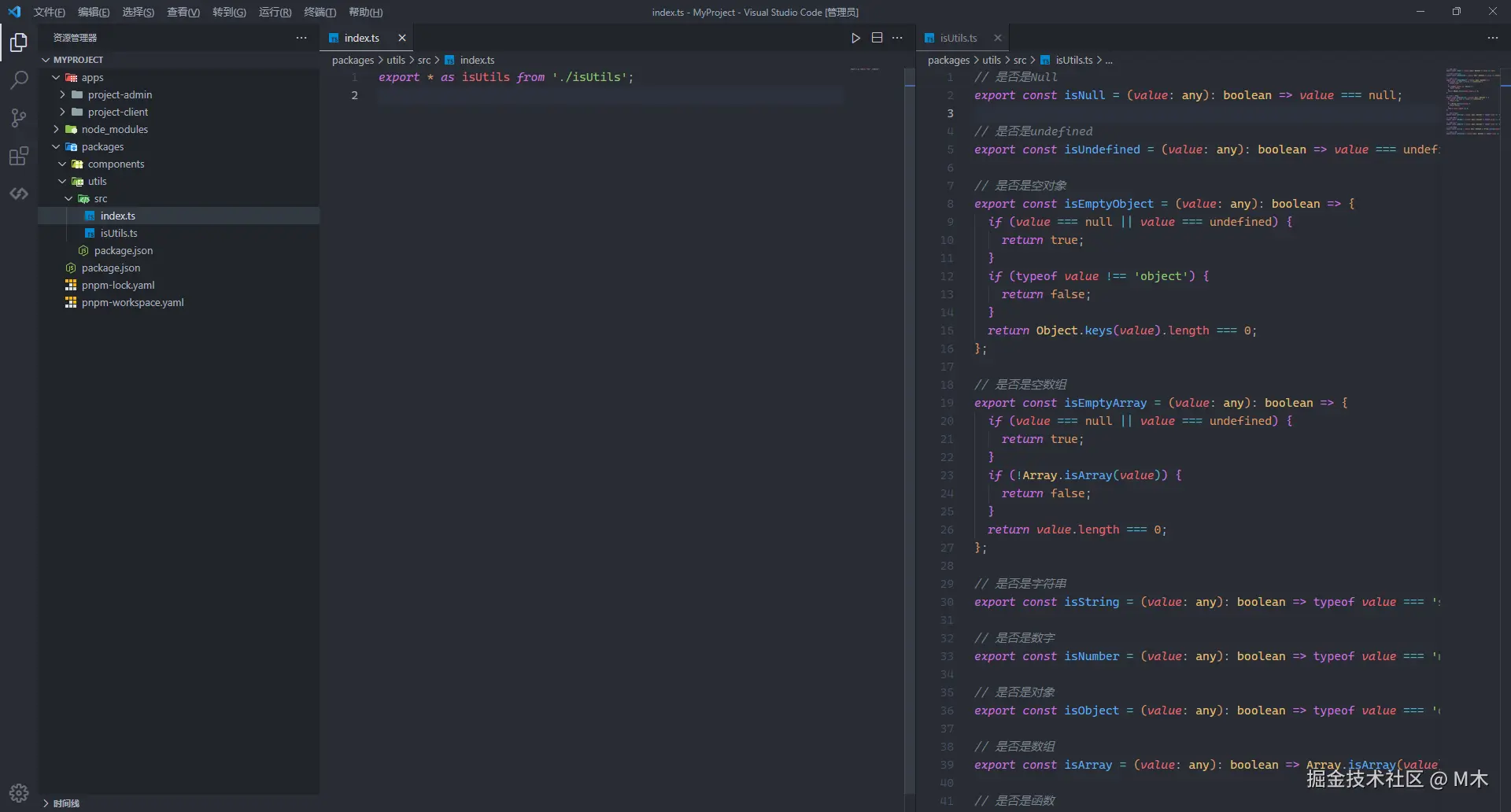Select pnpm-workspace.yaml in explorer
The image size is (1511, 812).
pos(132,303)
